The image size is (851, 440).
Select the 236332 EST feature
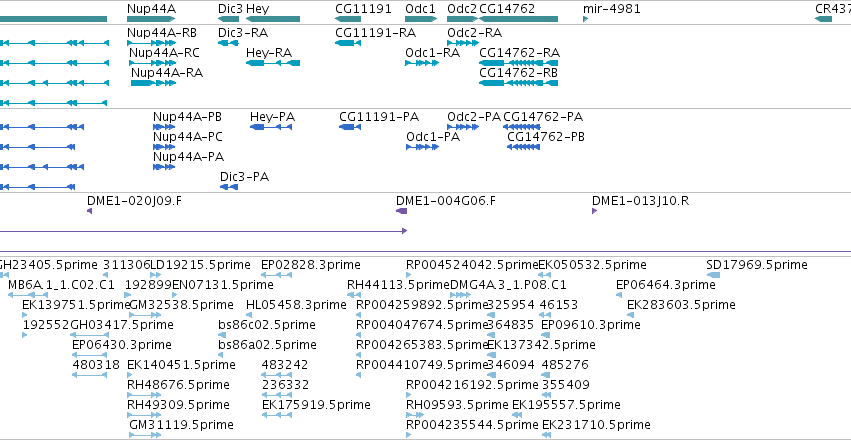tap(277, 396)
